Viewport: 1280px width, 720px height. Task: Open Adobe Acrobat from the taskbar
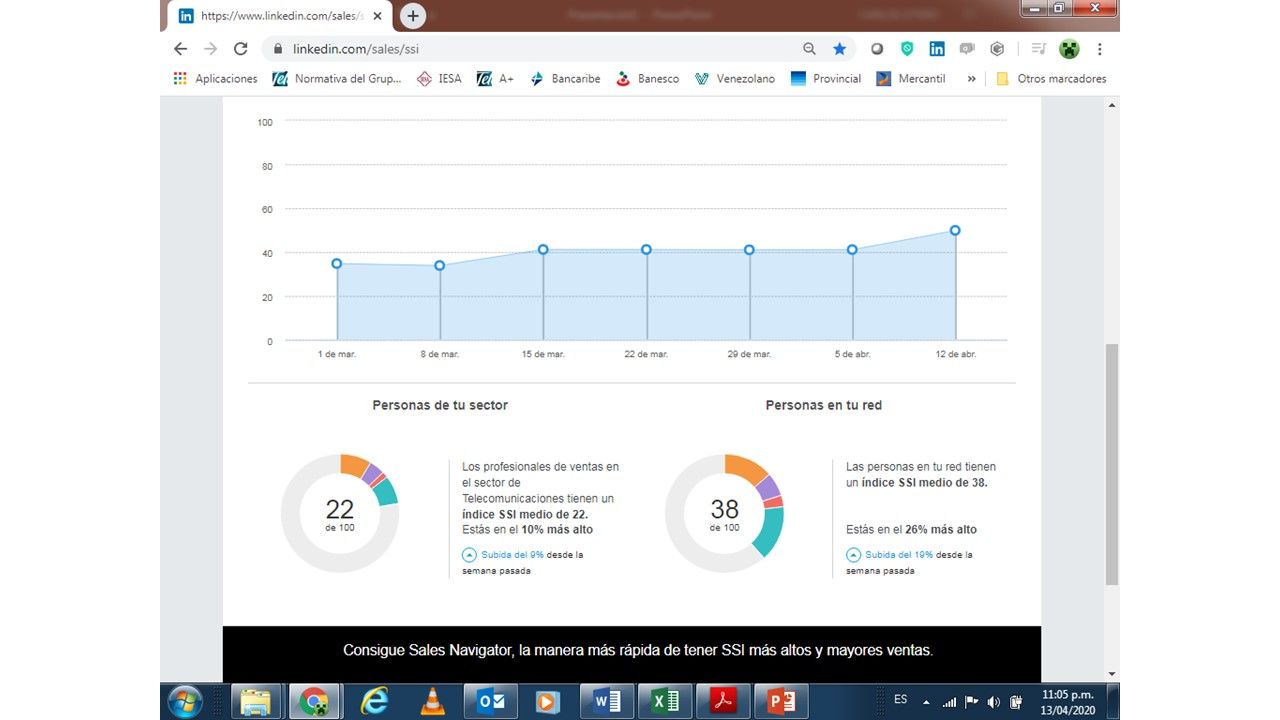click(723, 702)
